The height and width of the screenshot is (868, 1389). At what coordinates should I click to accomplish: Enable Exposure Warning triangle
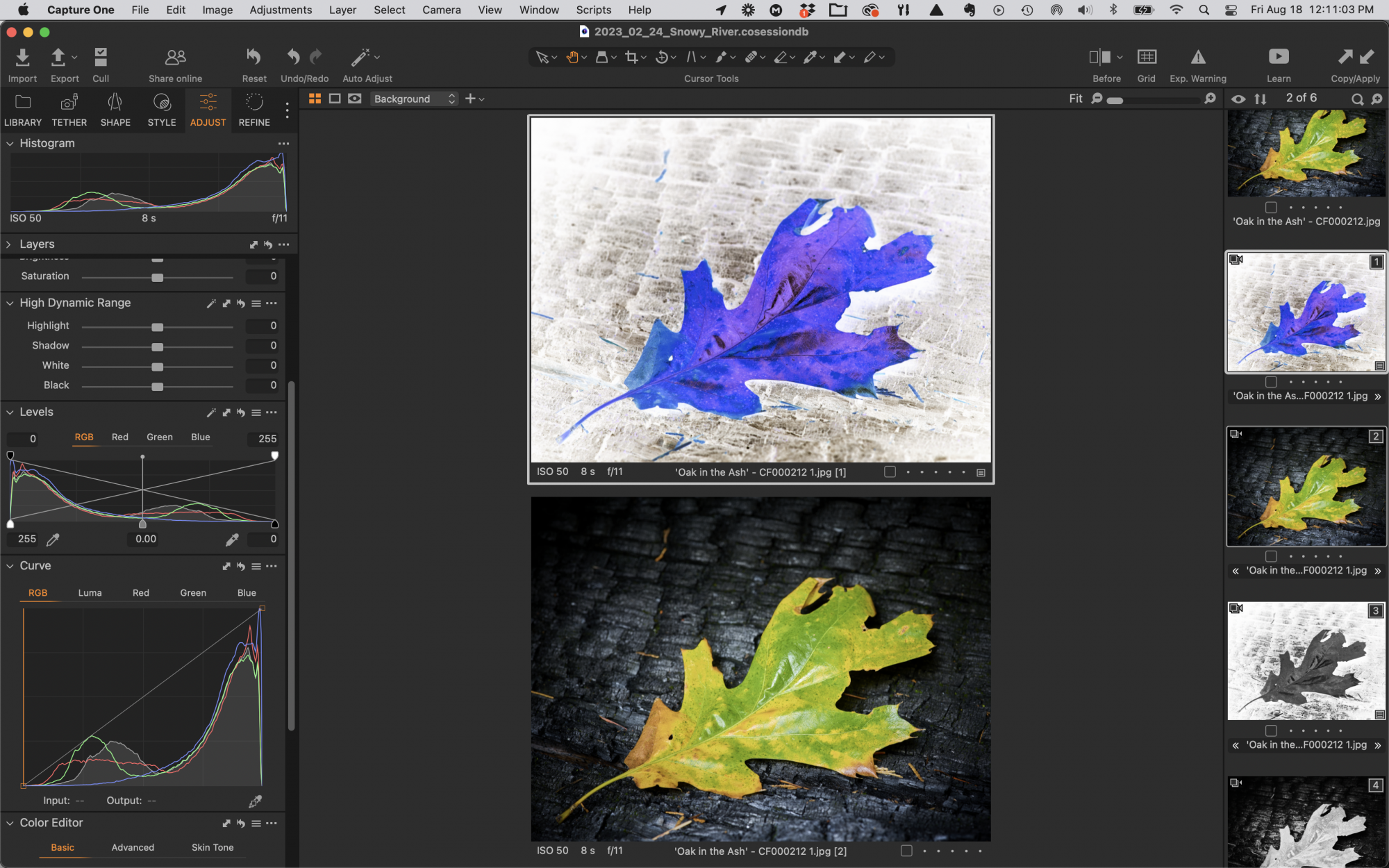1198,57
